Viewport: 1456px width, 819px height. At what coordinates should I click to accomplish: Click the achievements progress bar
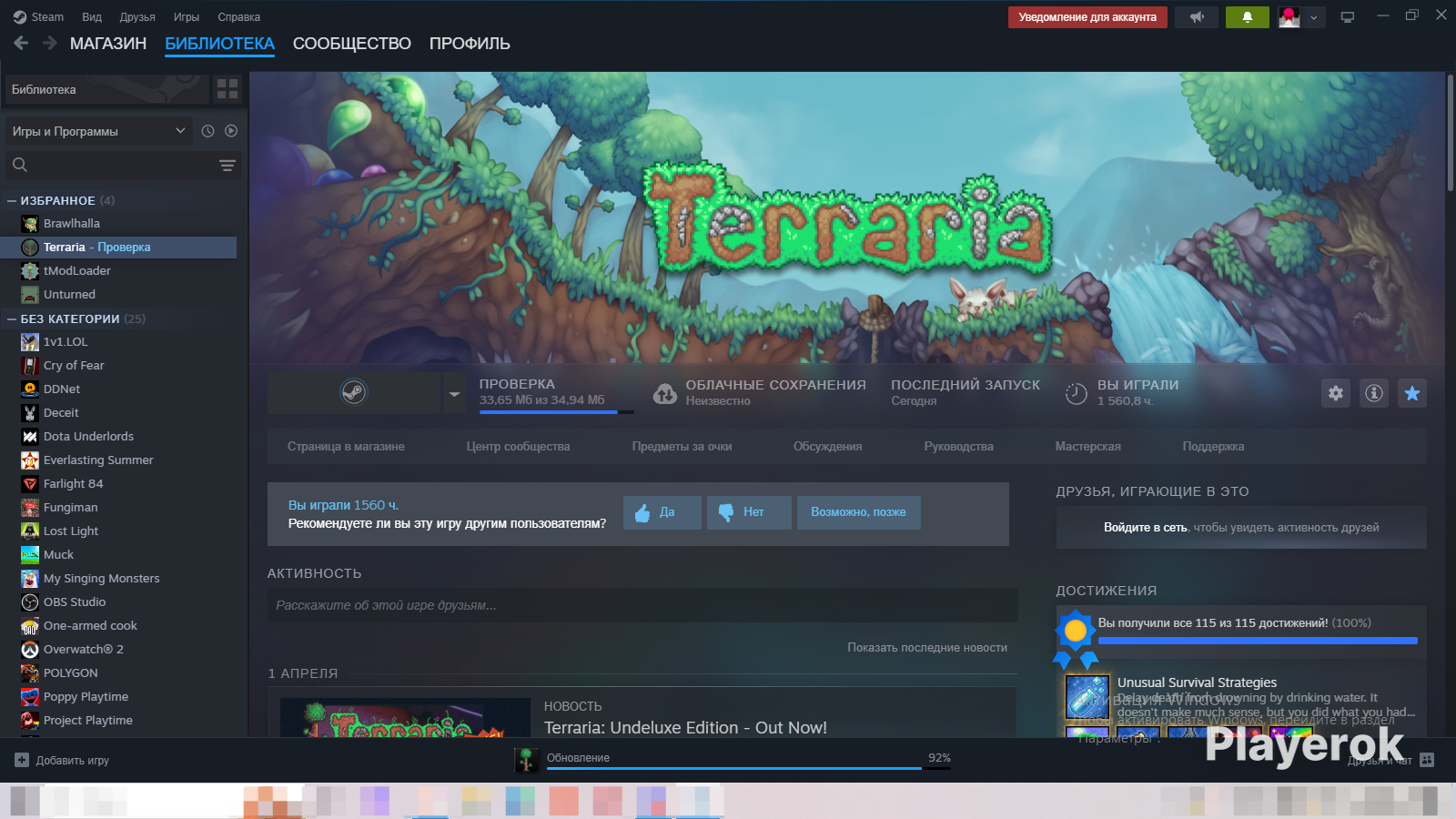(x=1258, y=641)
